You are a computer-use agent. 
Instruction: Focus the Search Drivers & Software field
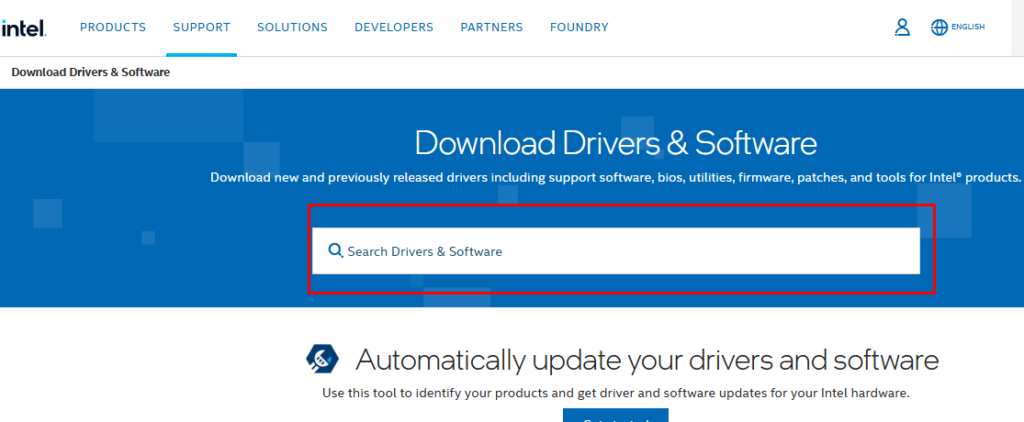click(x=630, y=251)
